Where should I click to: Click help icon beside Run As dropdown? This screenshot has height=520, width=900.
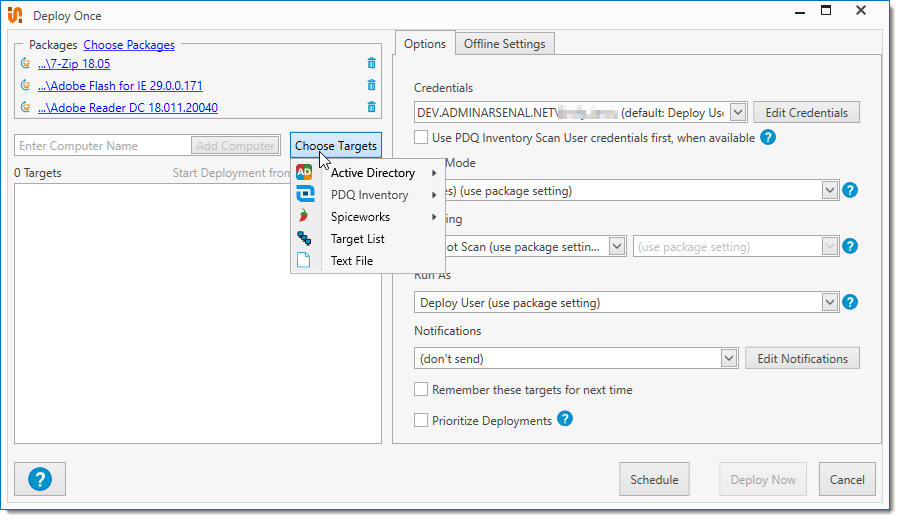click(x=850, y=302)
